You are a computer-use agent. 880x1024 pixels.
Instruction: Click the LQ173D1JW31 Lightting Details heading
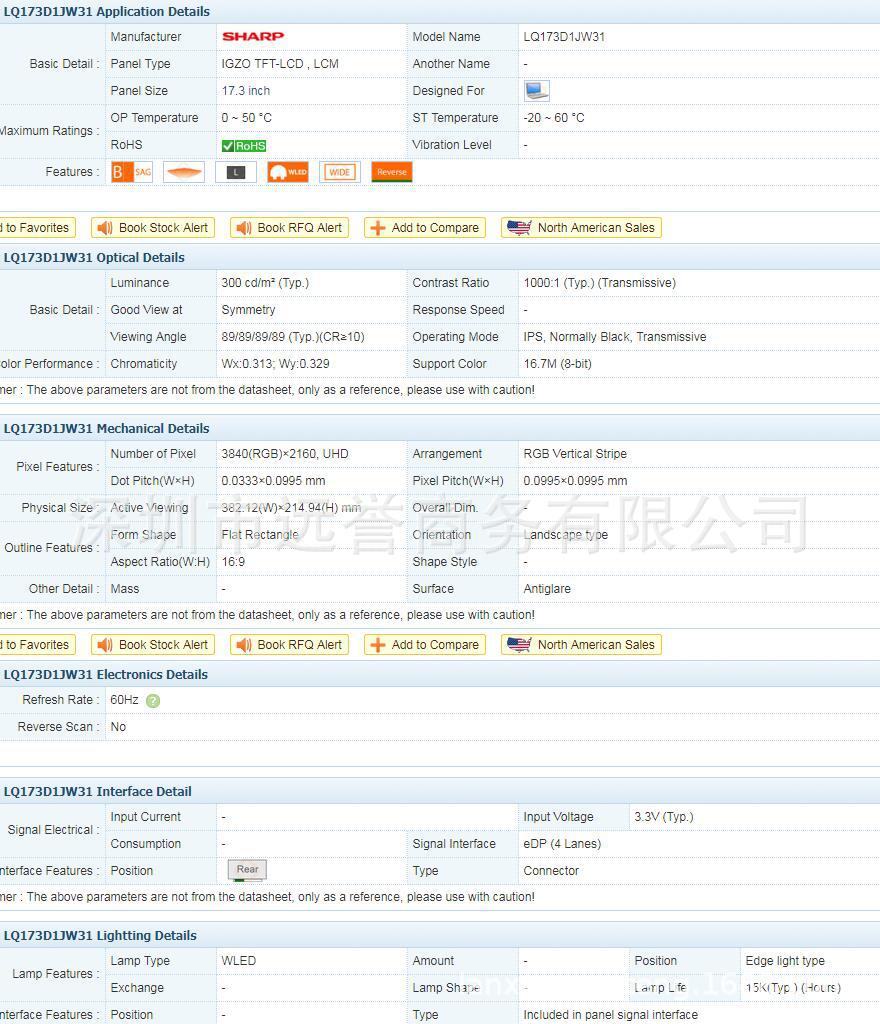pyautogui.click(x=101, y=935)
